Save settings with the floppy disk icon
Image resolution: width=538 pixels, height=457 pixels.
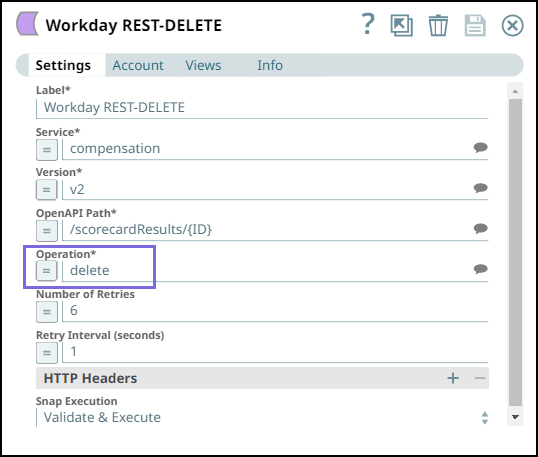pyautogui.click(x=475, y=25)
